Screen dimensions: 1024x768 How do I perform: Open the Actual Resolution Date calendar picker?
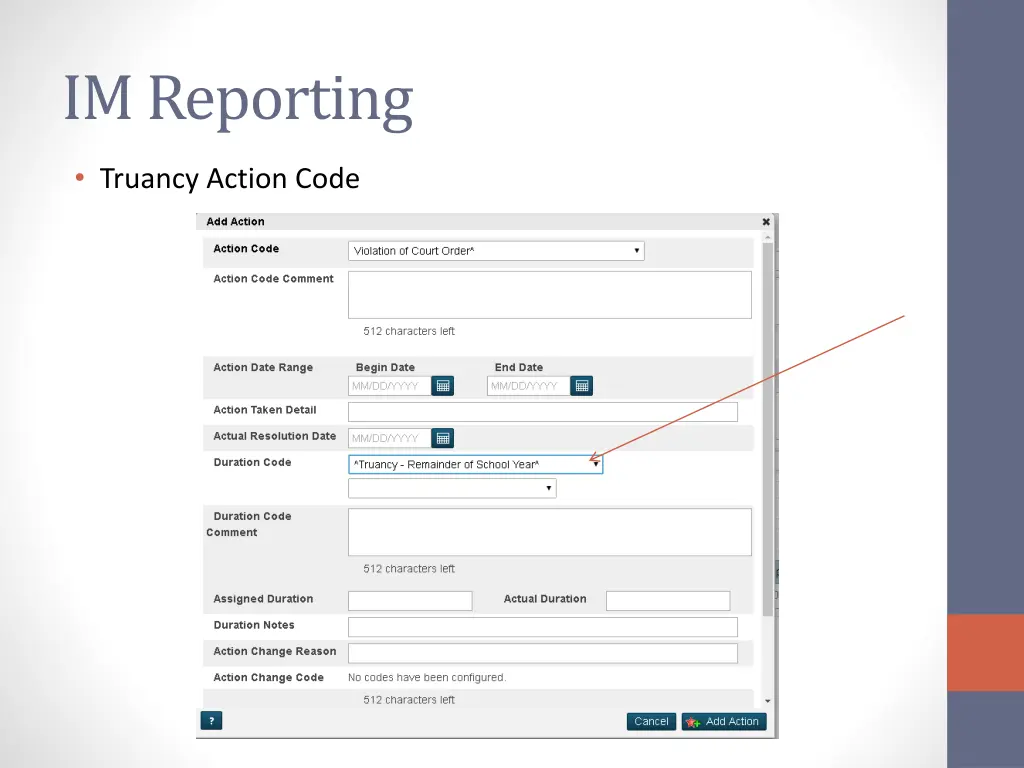click(x=442, y=438)
